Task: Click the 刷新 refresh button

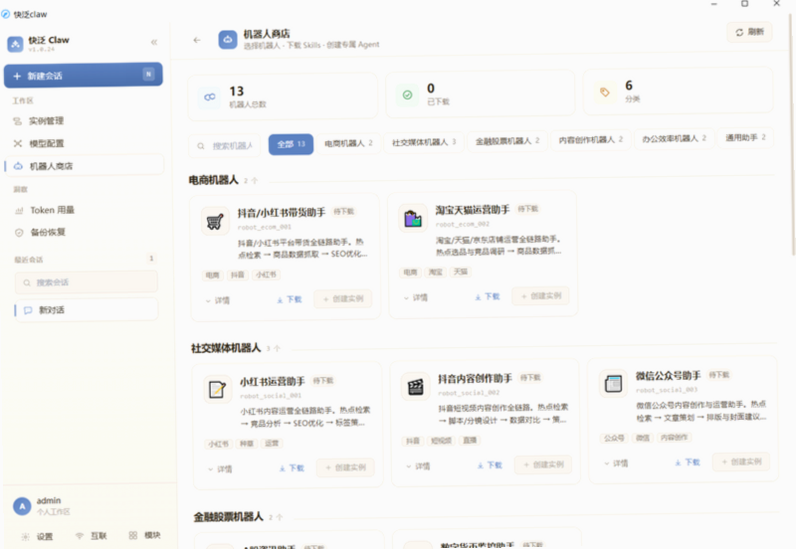Action: [x=749, y=32]
